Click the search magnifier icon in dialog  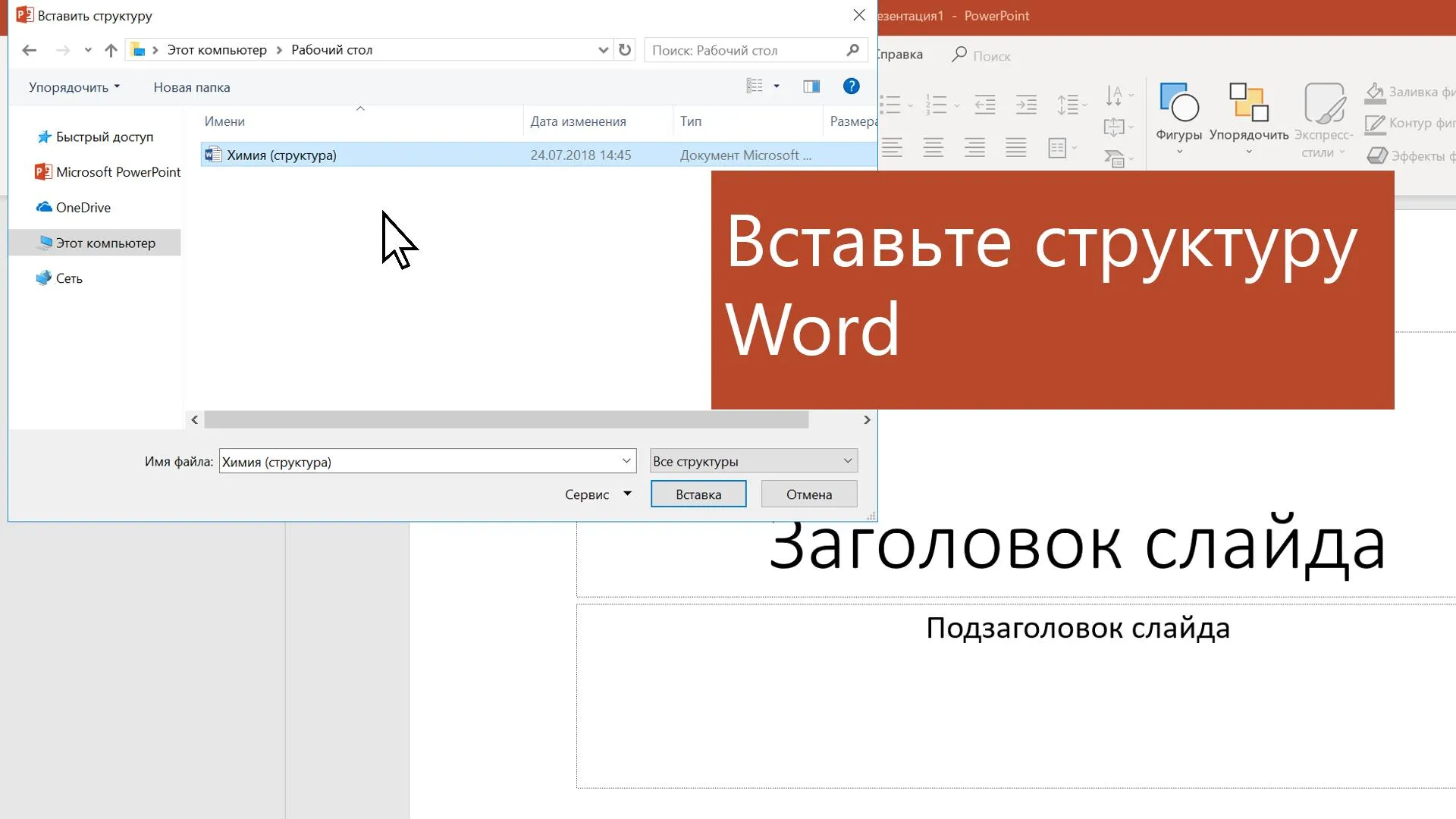point(853,50)
